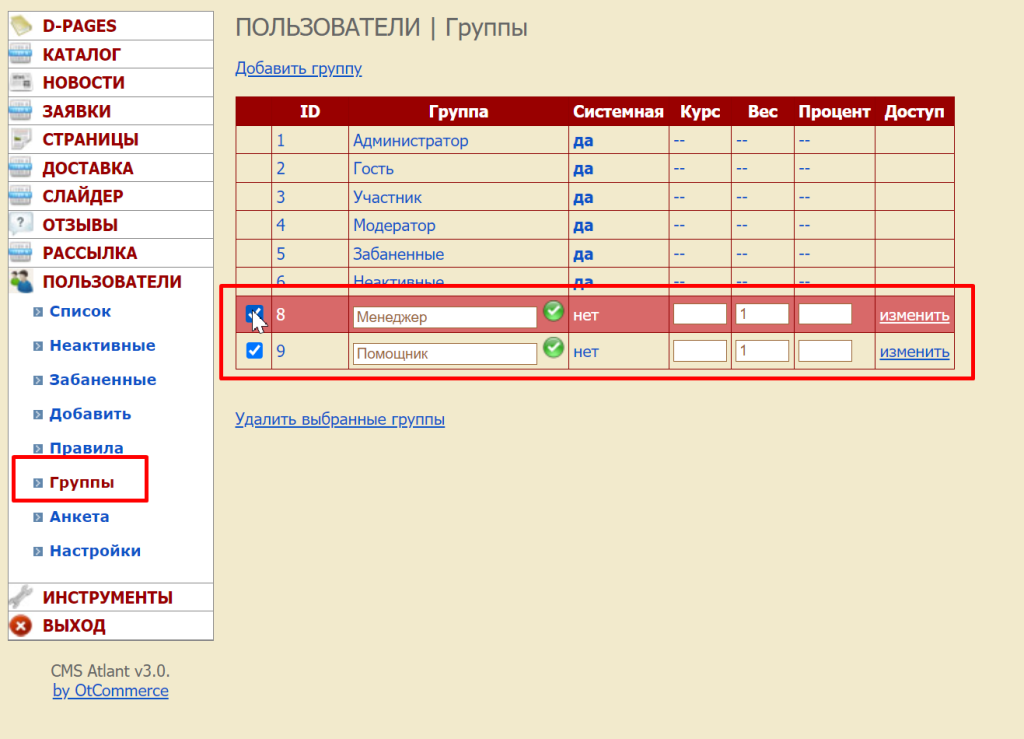This screenshot has width=1024, height=739.
Task: Click the РАССЫЛКА sidebar icon
Action: click(x=21, y=253)
